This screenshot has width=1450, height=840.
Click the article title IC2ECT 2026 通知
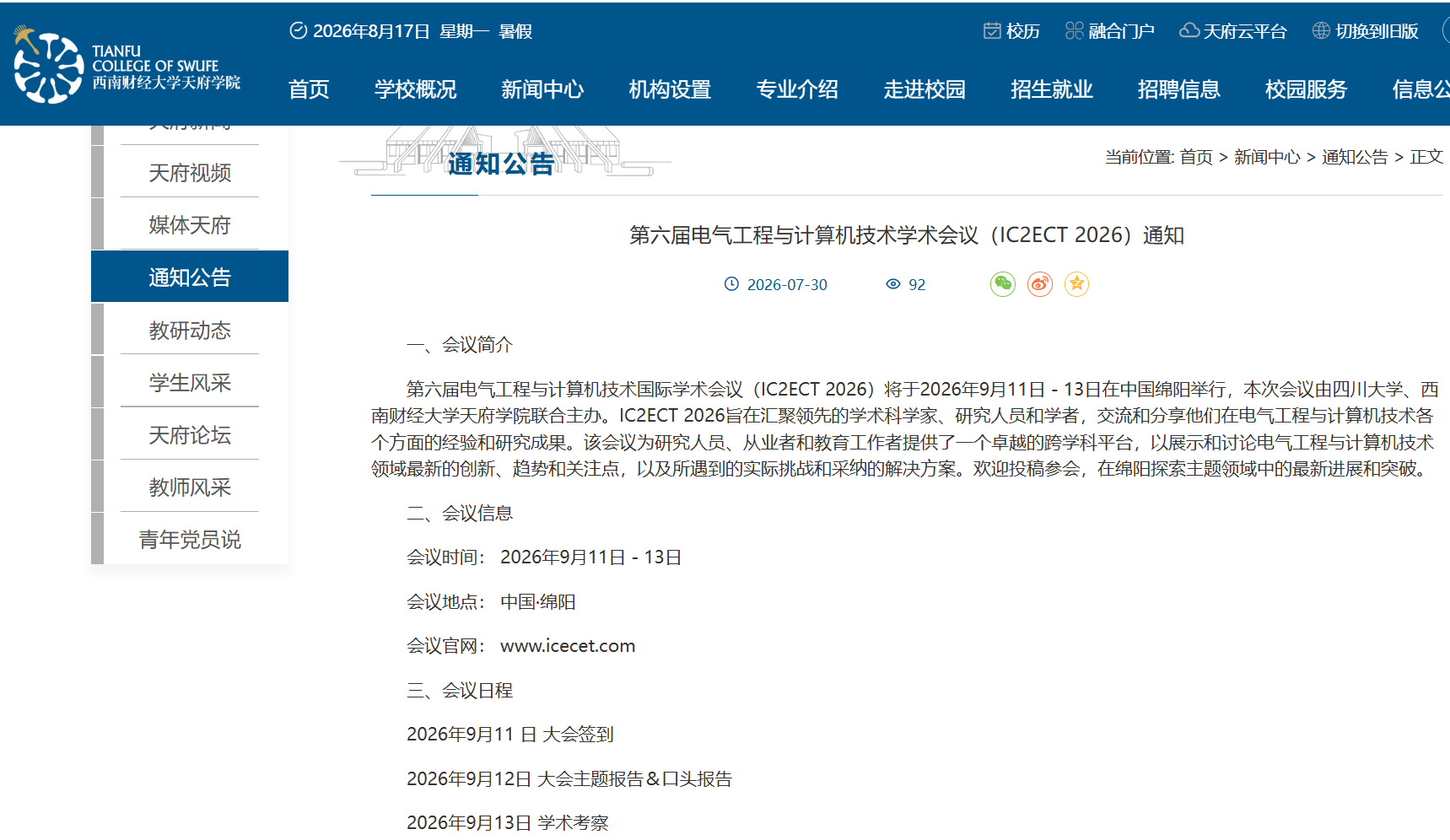[907, 235]
